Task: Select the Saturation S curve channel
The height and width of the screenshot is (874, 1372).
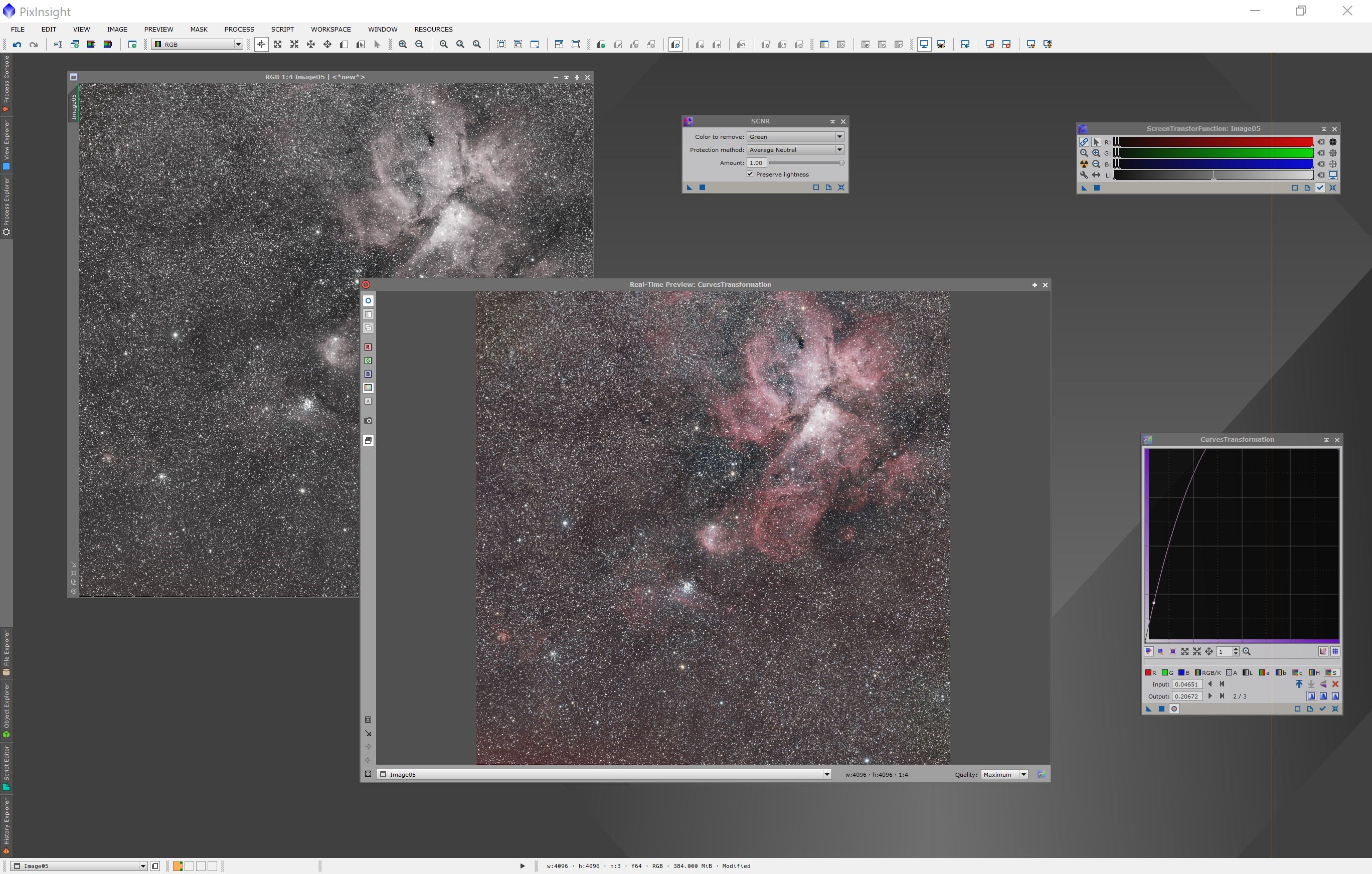Action: (1332, 673)
